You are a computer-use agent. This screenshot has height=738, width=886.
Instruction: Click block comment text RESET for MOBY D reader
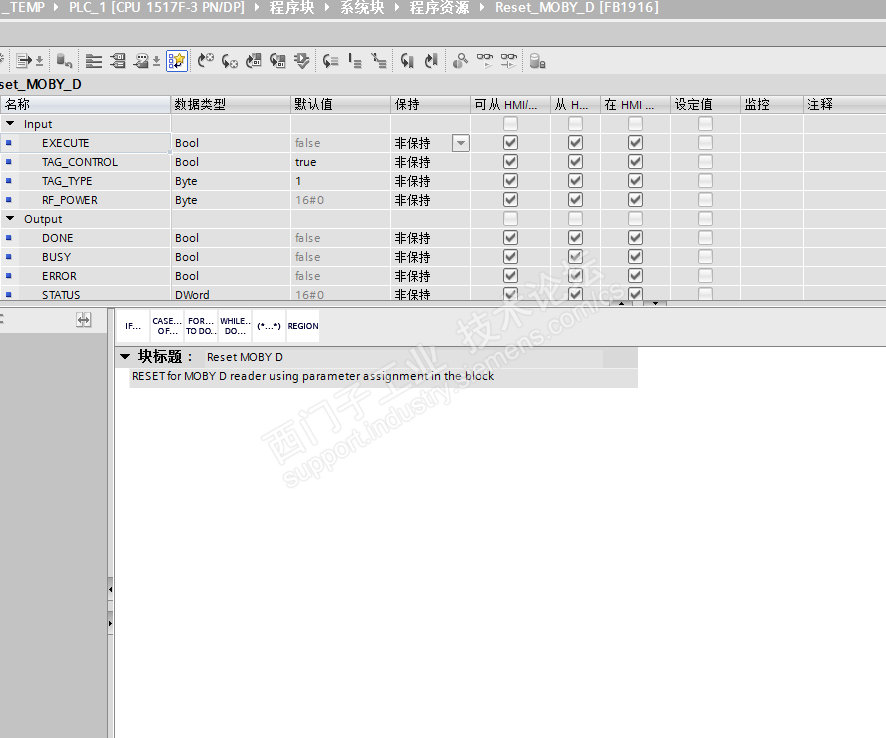[x=312, y=376]
